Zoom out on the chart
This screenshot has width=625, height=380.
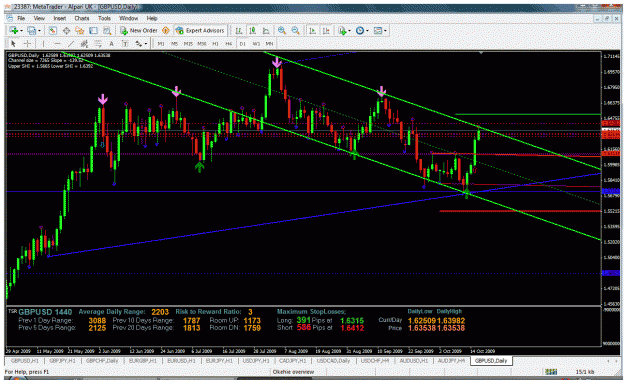295,31
